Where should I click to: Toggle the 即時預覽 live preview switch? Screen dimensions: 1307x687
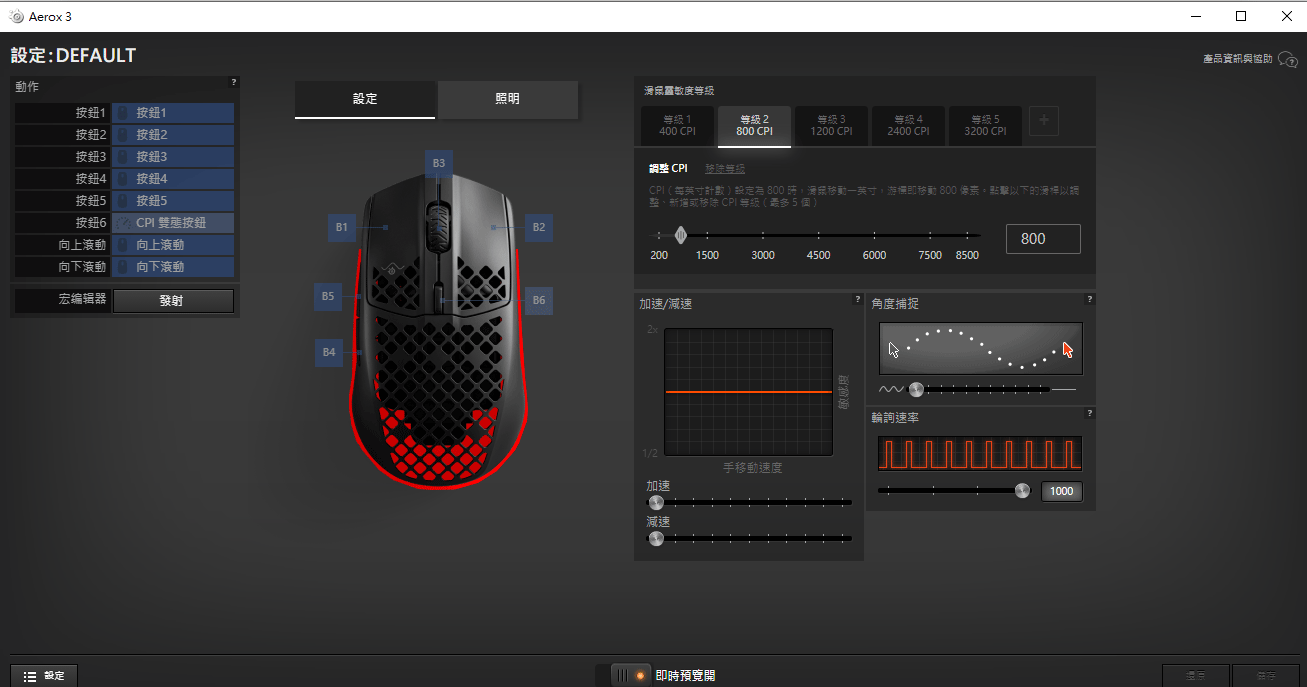(630, 676)
